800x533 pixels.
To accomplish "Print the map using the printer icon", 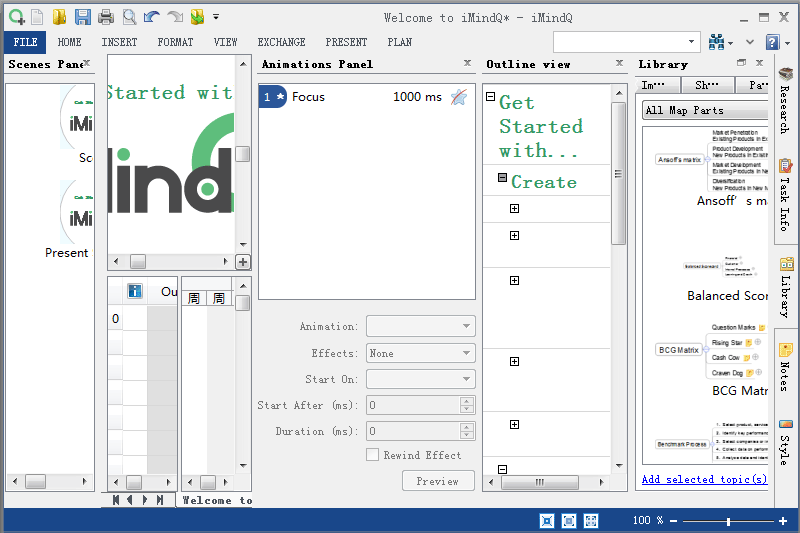I will point(106,17).
